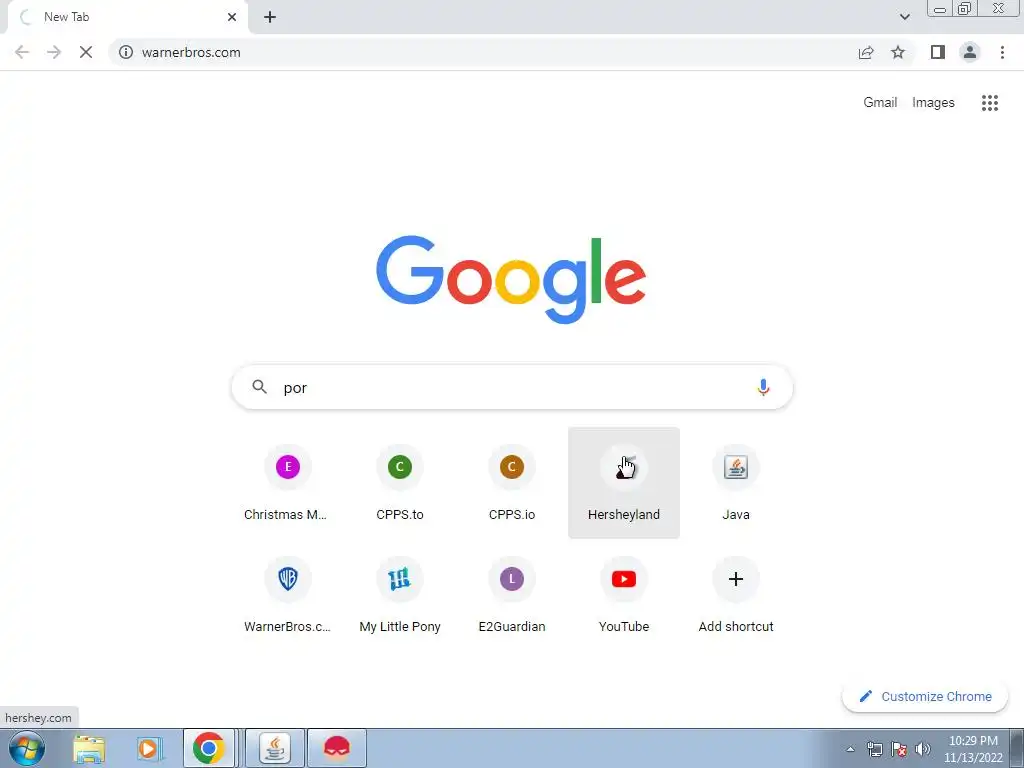Image resolution: width=1024 pixels, height=768 pixels.
Task: Click the Google search input field
Action: pyautogui.click(x=512, y=387)
